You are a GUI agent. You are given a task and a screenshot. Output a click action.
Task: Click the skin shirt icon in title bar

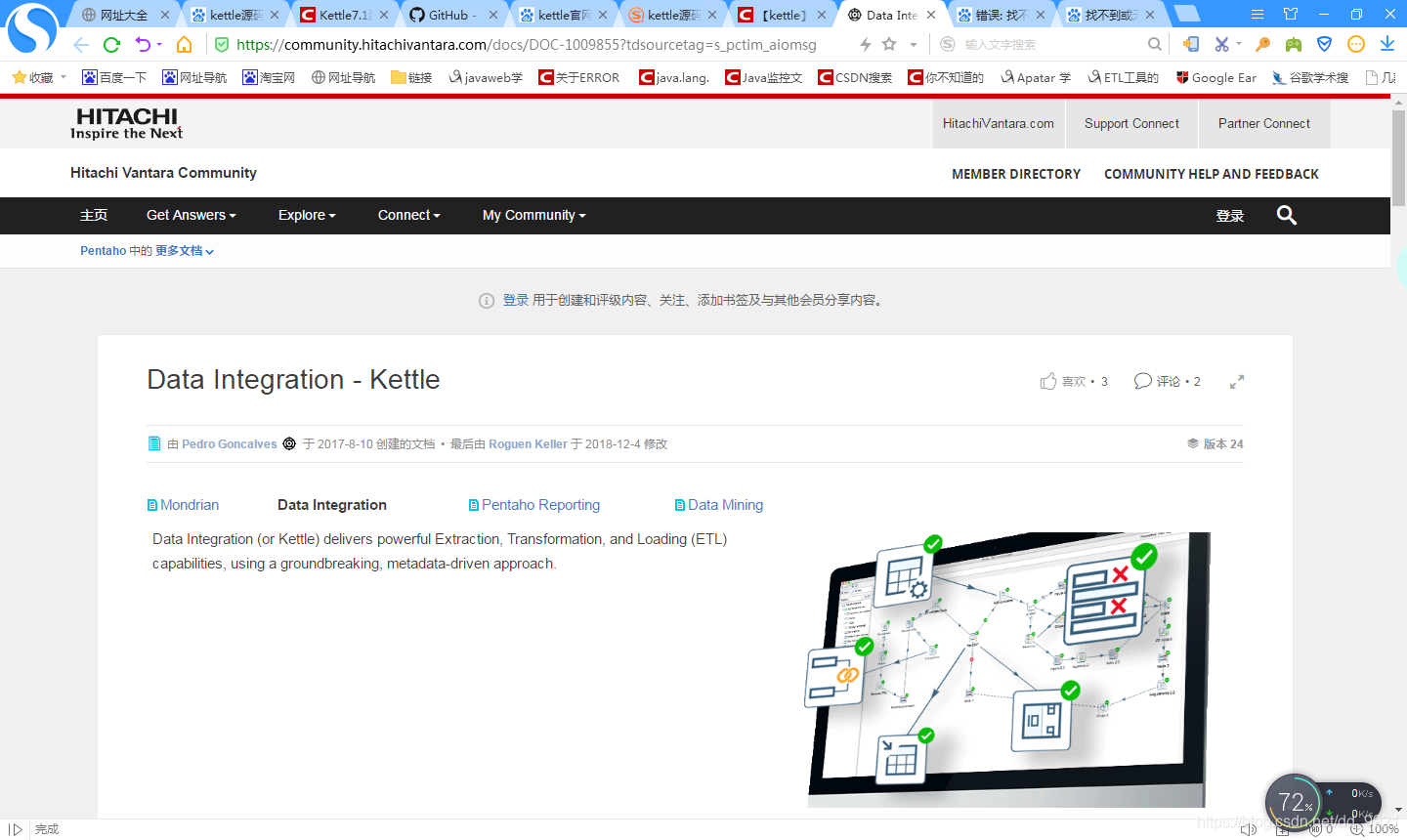1291,15
